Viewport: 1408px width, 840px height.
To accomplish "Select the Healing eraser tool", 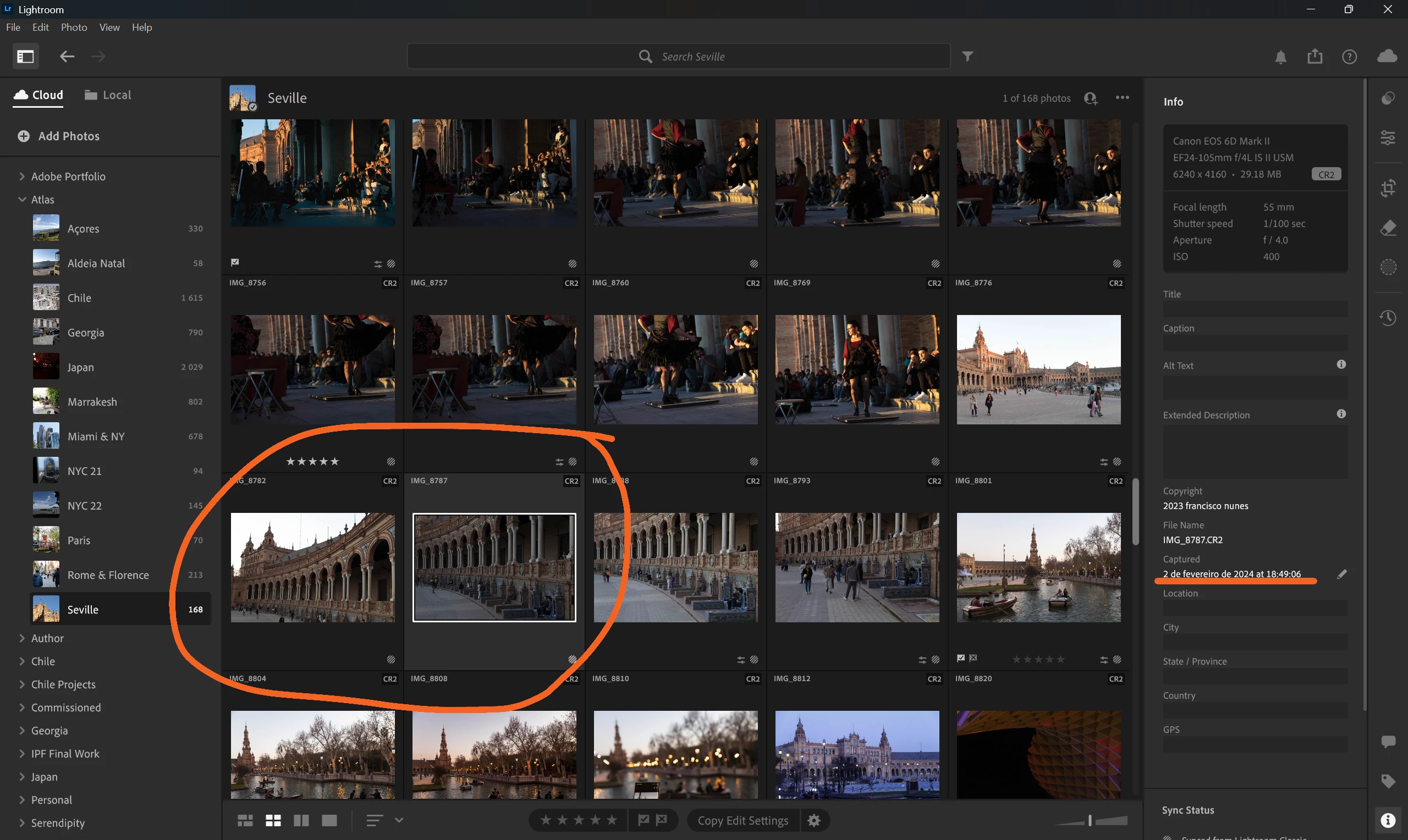I will pyautogui.click(x=1388, y=228).
